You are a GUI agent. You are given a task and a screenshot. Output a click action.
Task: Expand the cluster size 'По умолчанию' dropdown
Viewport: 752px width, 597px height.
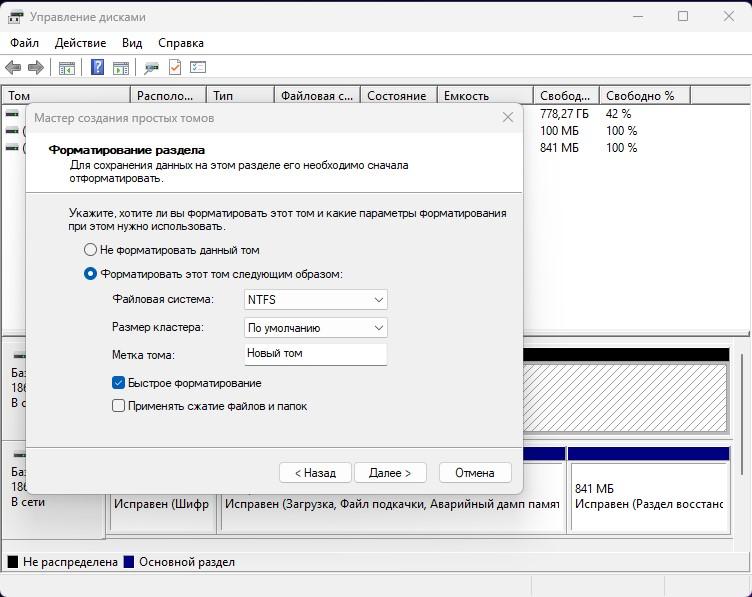click(316, 327)
